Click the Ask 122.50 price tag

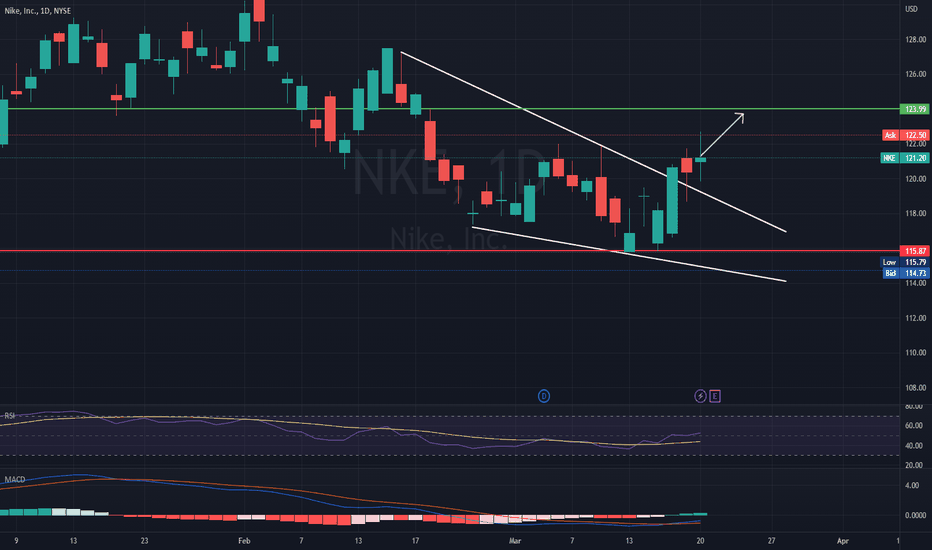click(905, 135)
